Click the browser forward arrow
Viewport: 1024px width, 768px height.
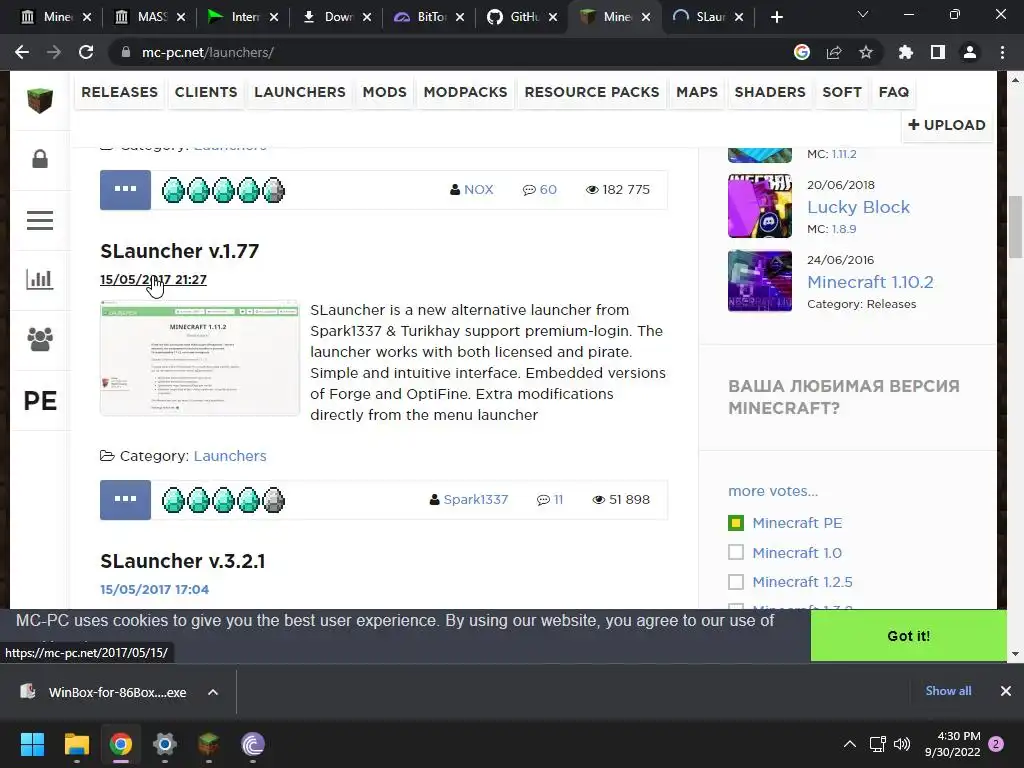(x=54, y=52)
